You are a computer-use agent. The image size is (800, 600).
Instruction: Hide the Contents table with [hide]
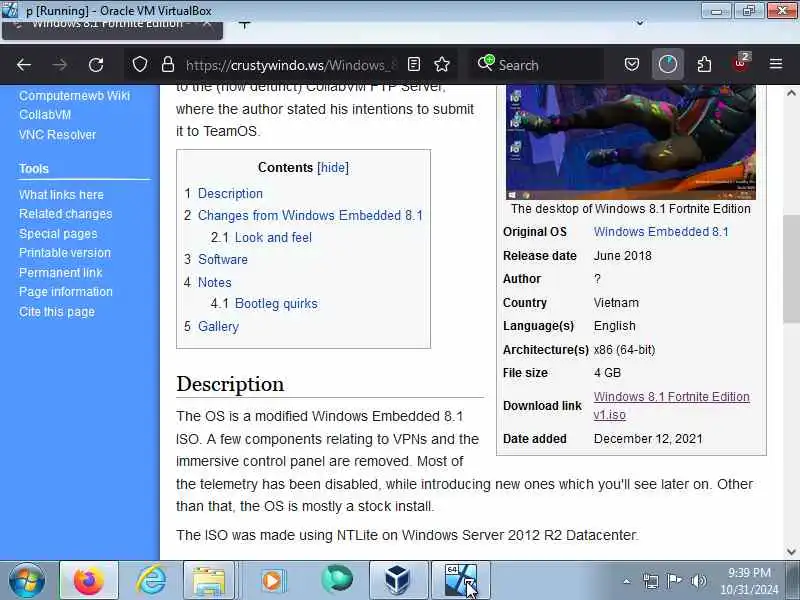coord(333,167)
